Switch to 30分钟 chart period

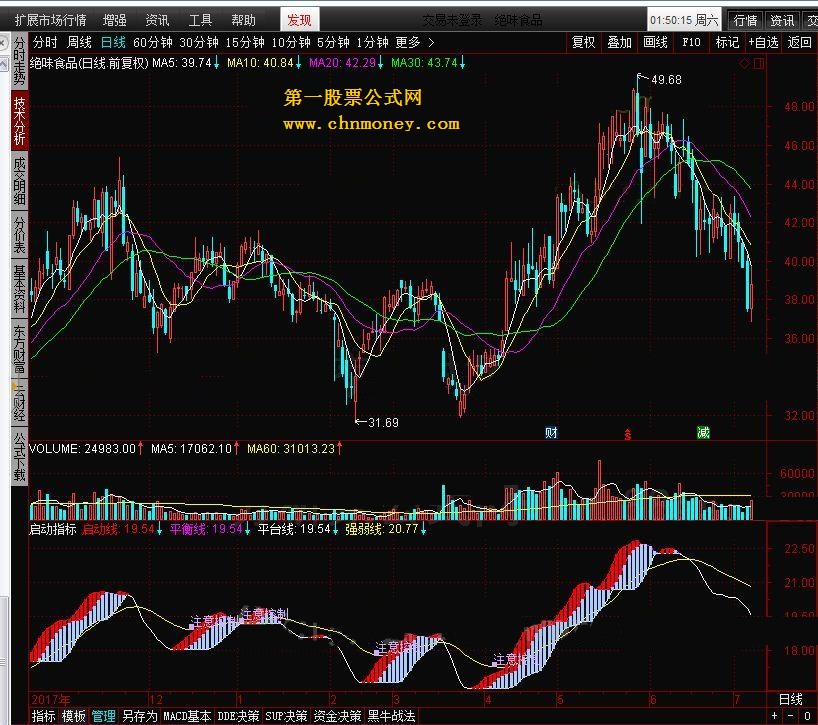(x=199, y=42)
